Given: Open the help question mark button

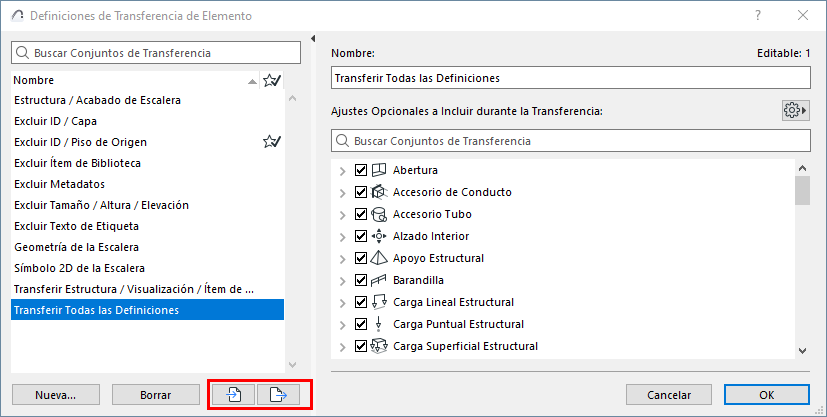Looking at the screenshot, I should click(759, 15).
